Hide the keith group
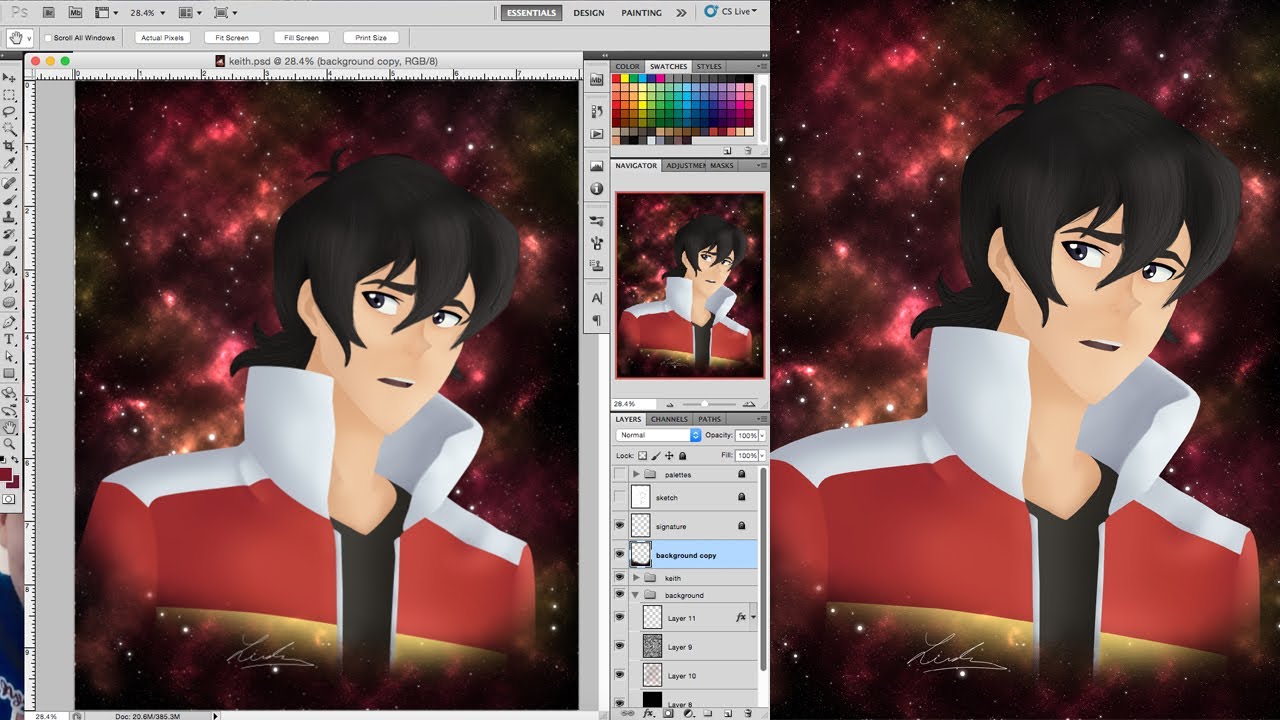This screenshot has height=720, width=1280. click(x=619, y=577)
